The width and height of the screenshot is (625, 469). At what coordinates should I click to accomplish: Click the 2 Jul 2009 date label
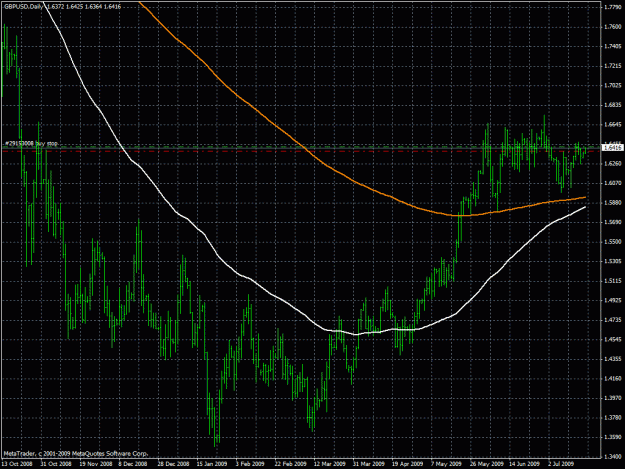point(561,464)
